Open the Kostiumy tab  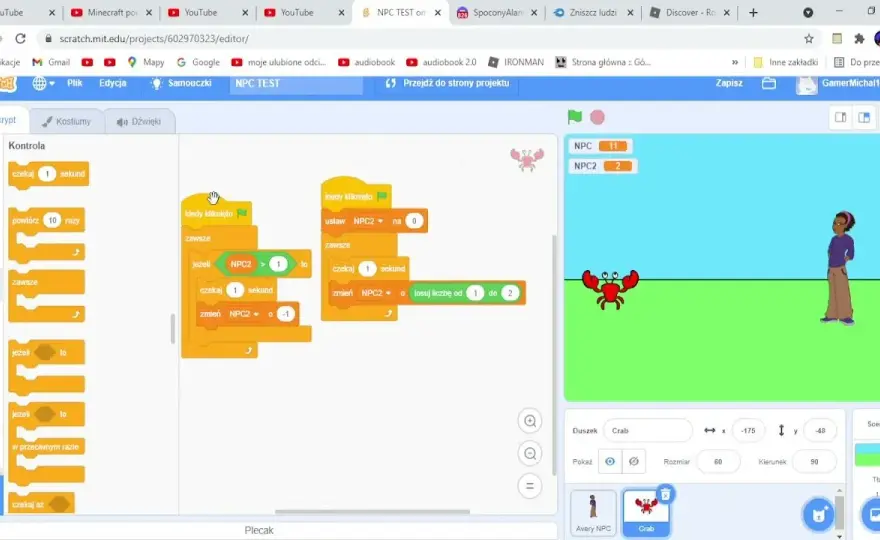66,121
